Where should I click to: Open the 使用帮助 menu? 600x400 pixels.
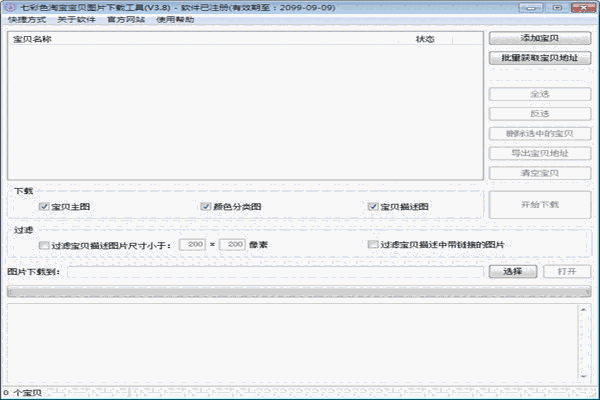click(x=175, y=20)
